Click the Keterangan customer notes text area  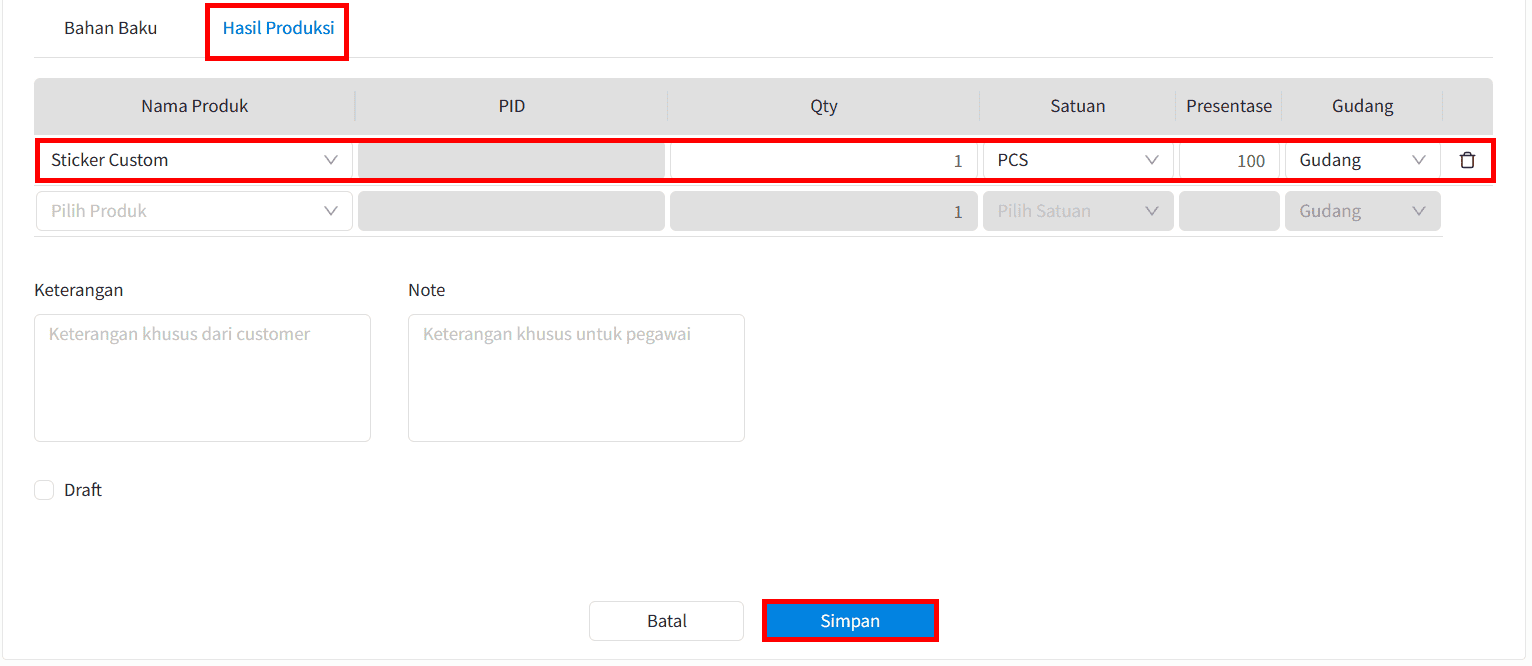[x=202, y=378]
